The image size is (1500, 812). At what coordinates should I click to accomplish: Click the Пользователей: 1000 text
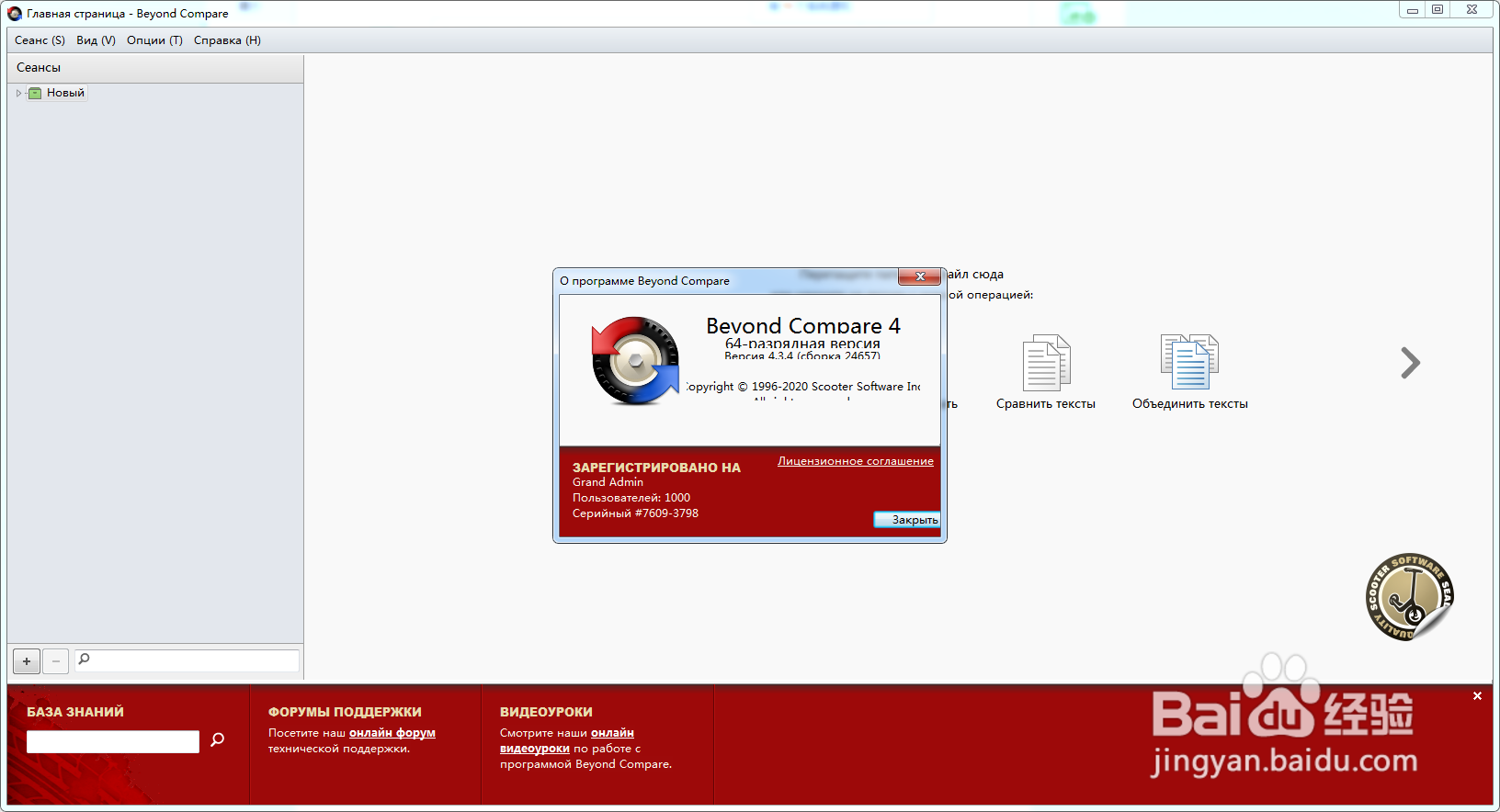pyautogui.click(x=631, y=498)
